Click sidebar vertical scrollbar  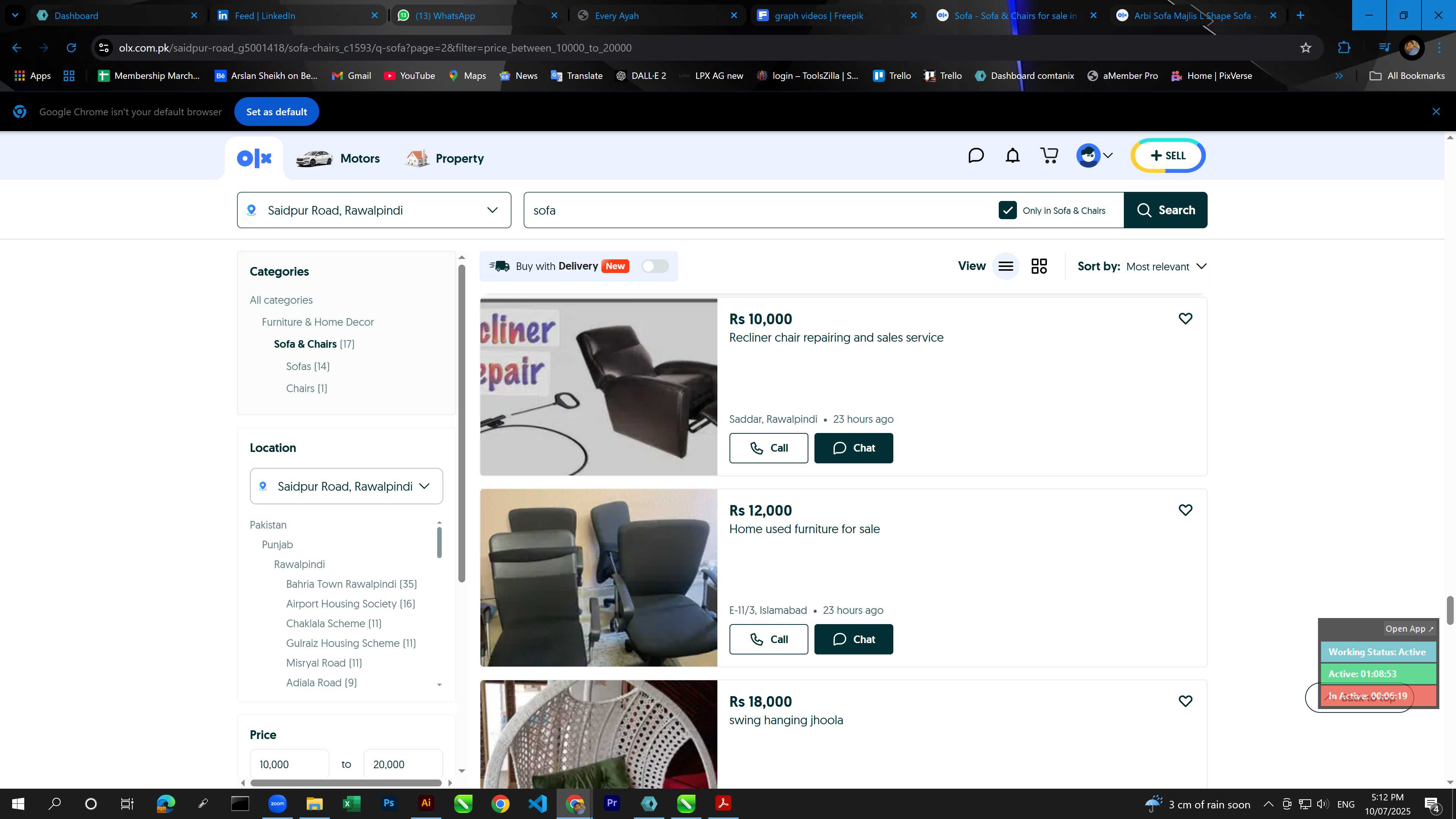pos(462,424)
